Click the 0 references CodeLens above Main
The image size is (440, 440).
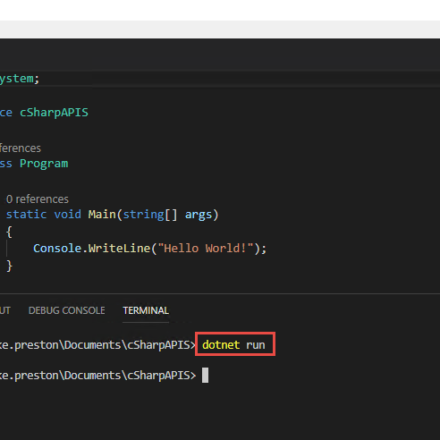pyautogui.click(x=37, y=199)
